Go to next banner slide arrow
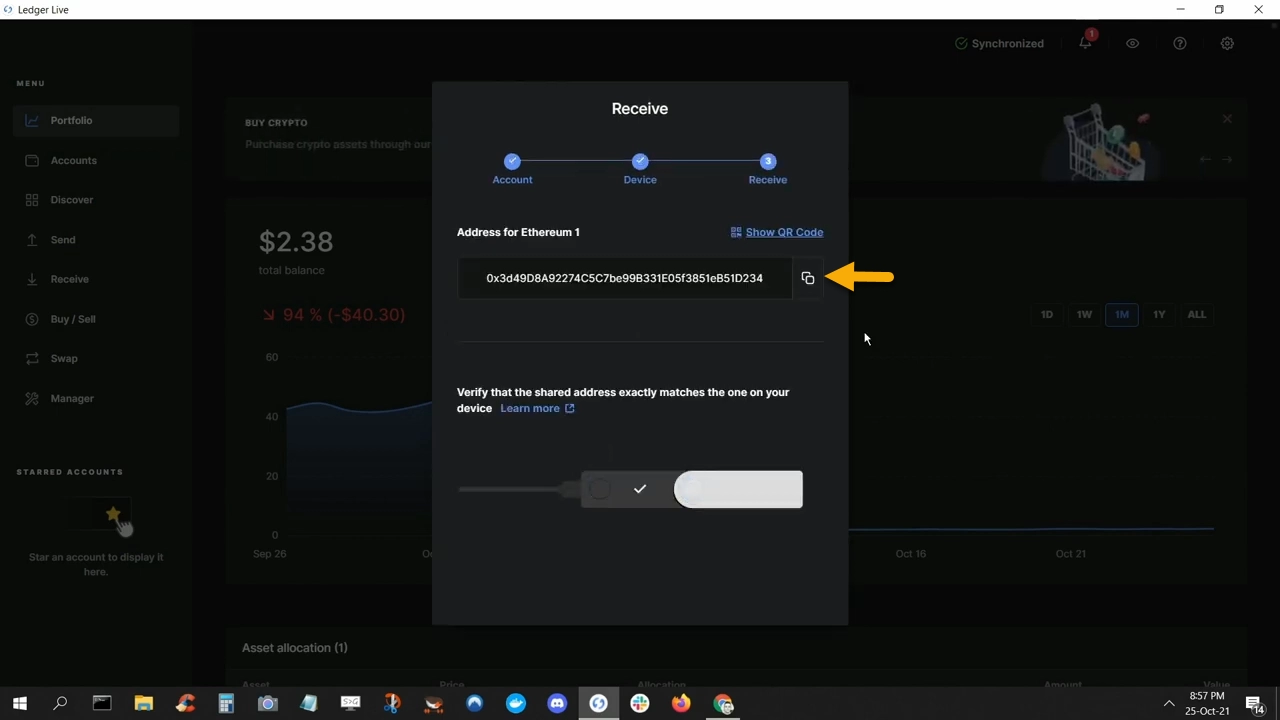Screen dimensions: 1280x720 point(1227,159)
